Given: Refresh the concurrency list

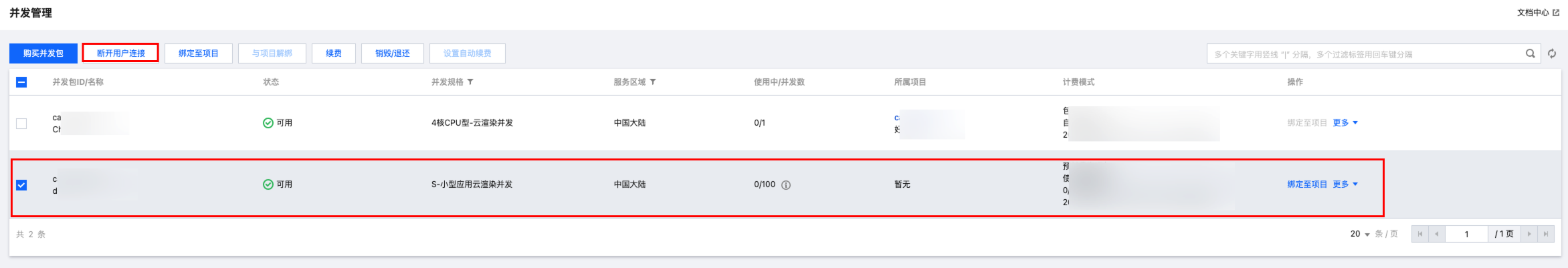Looking at the screenshot, I should tap(1552, 53).
